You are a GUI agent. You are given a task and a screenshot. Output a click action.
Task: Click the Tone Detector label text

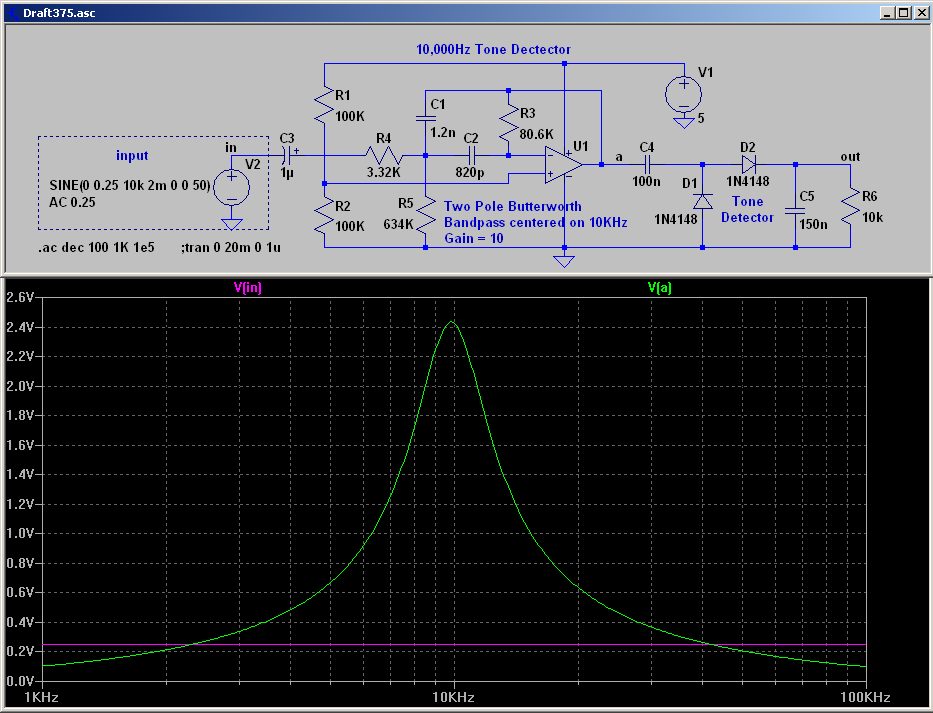click(747, 209)
